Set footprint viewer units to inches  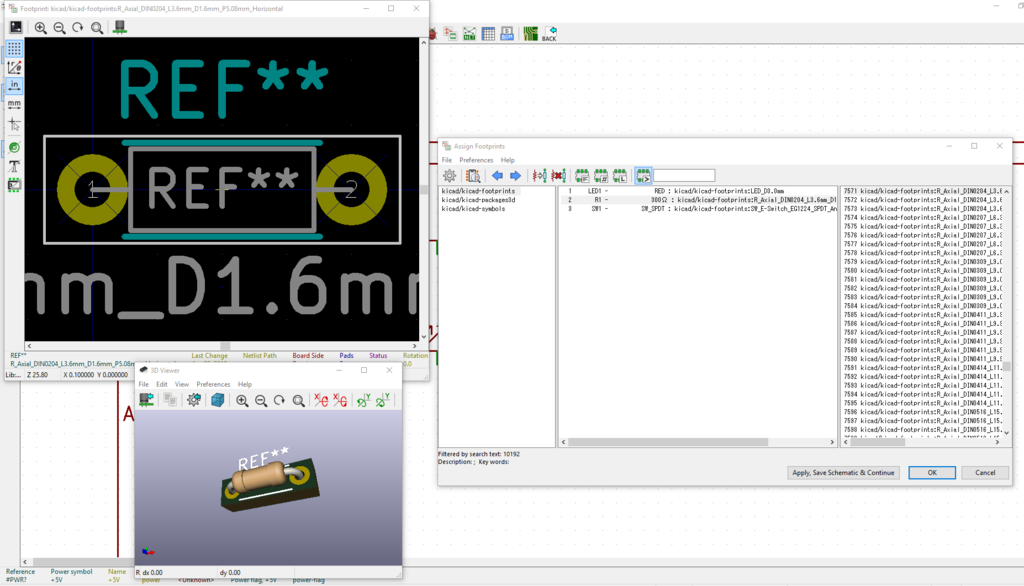(x=14, y=86)
